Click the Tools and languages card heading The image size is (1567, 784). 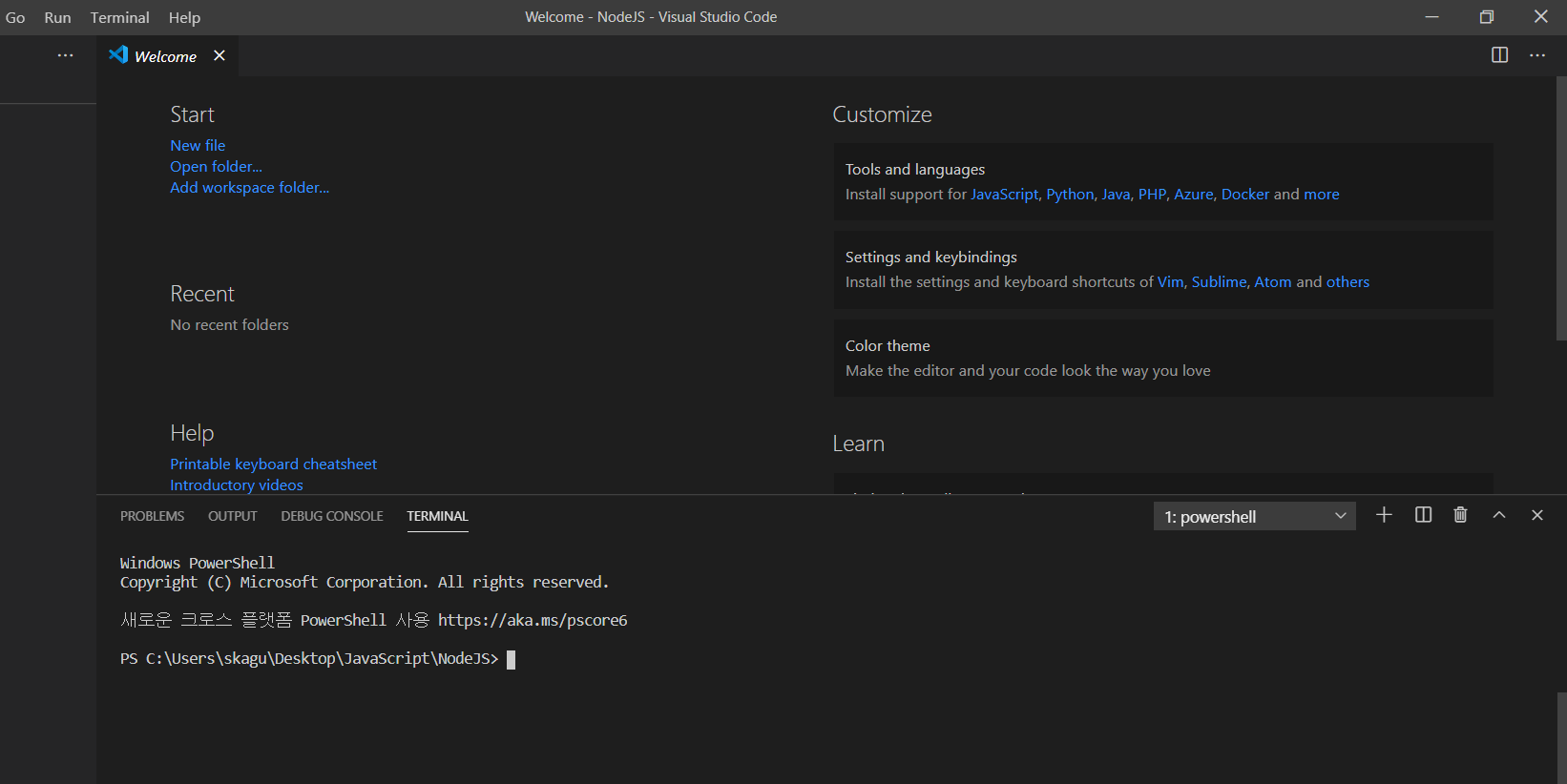914,169
